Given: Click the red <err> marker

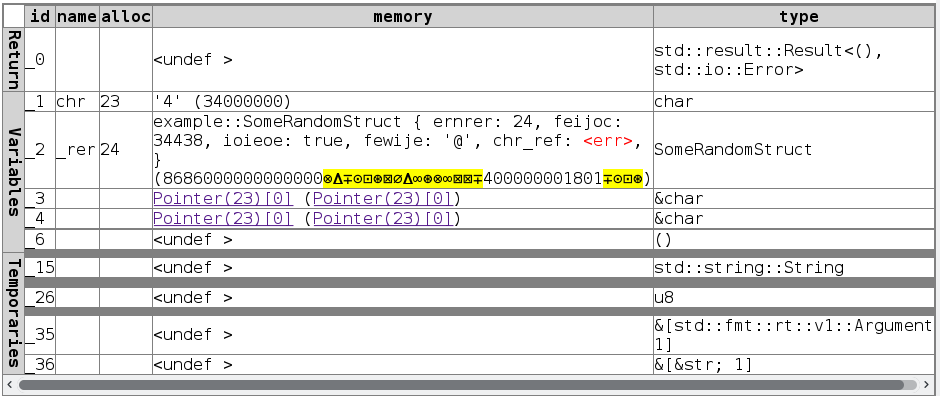Looking at the screenshot, I should pyautogui.click(x=607, y=141).
